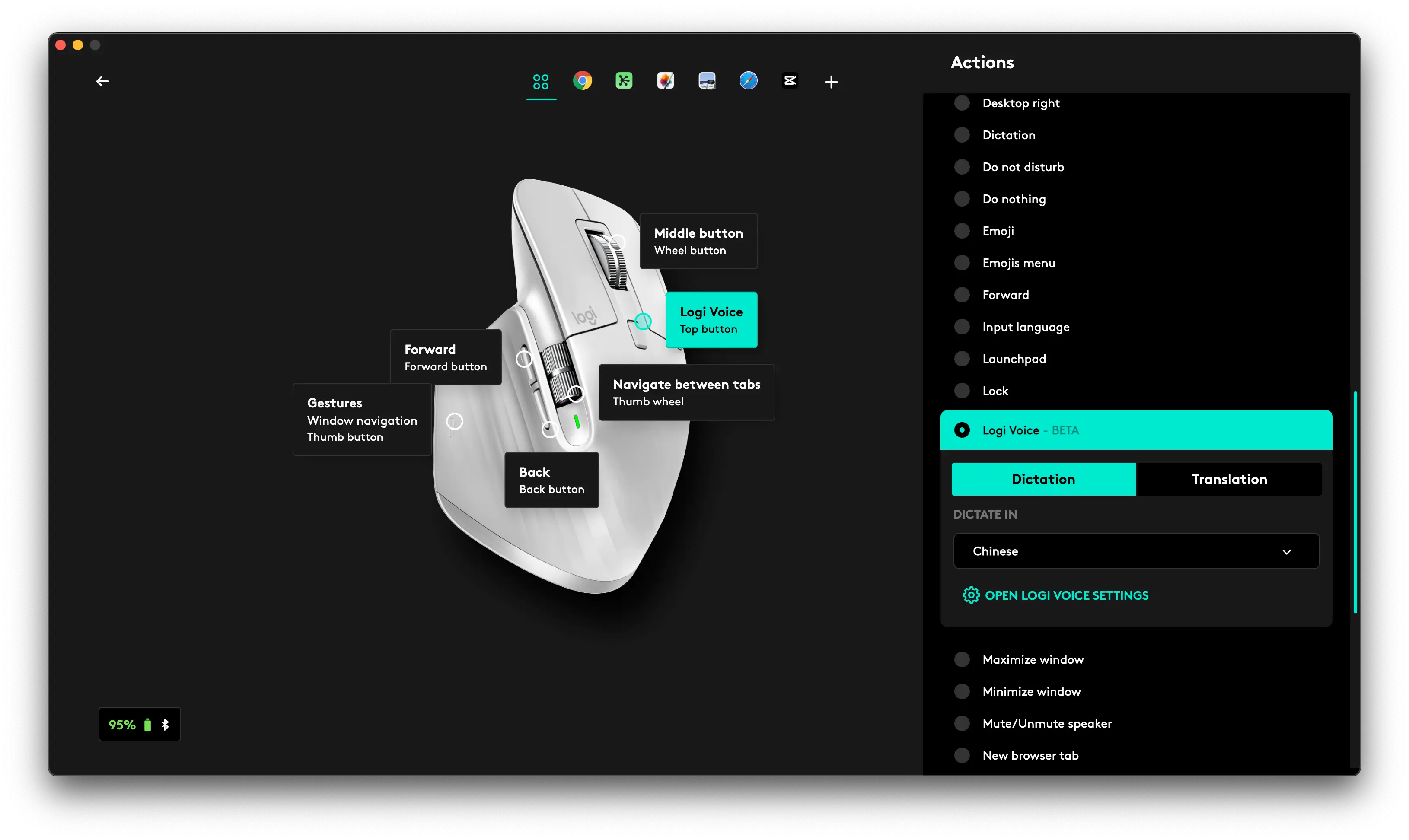Click the Bluetooth connection icon
This screenshot has height=840, width=1409.
coord(165,725)
